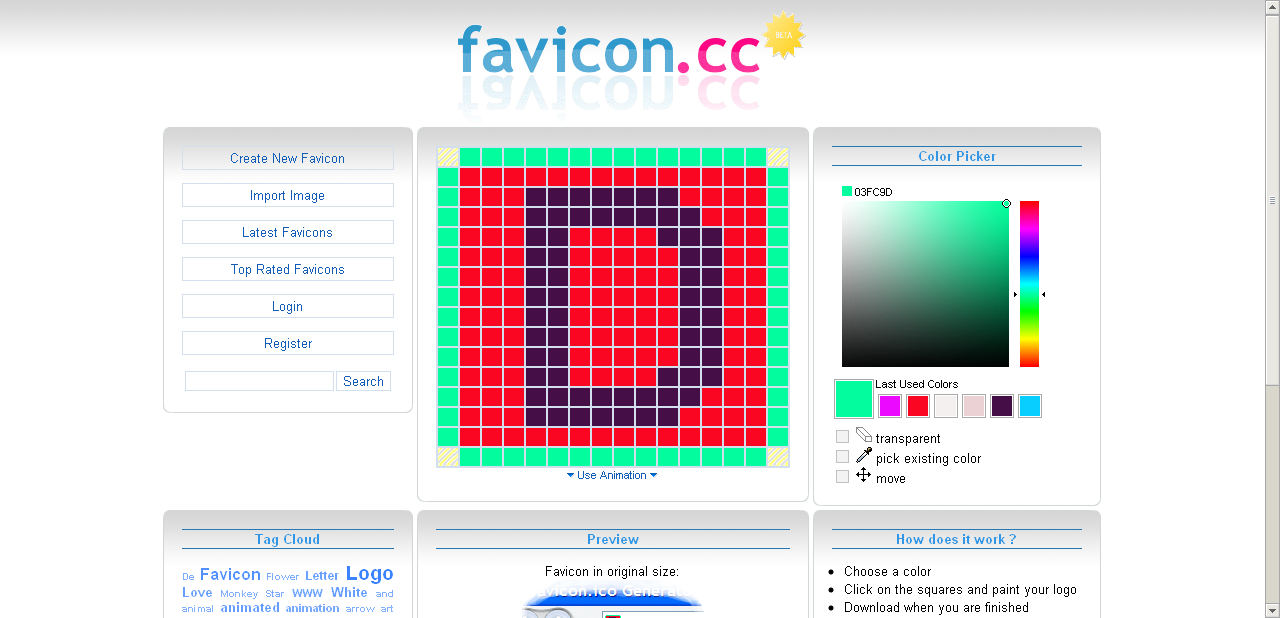Go to the Register page

[288, 343]
